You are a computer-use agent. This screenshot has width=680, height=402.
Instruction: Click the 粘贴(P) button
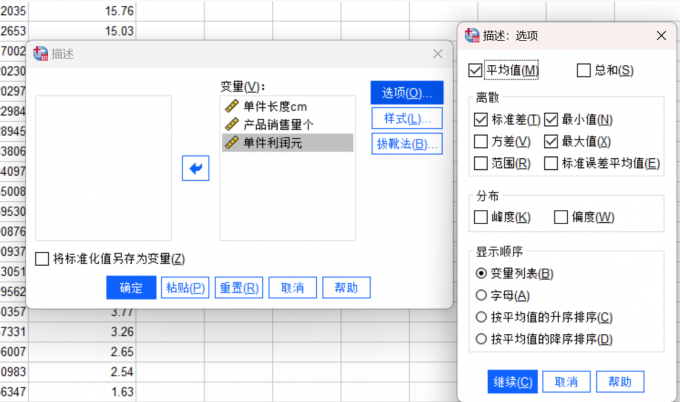click(185, 288)
